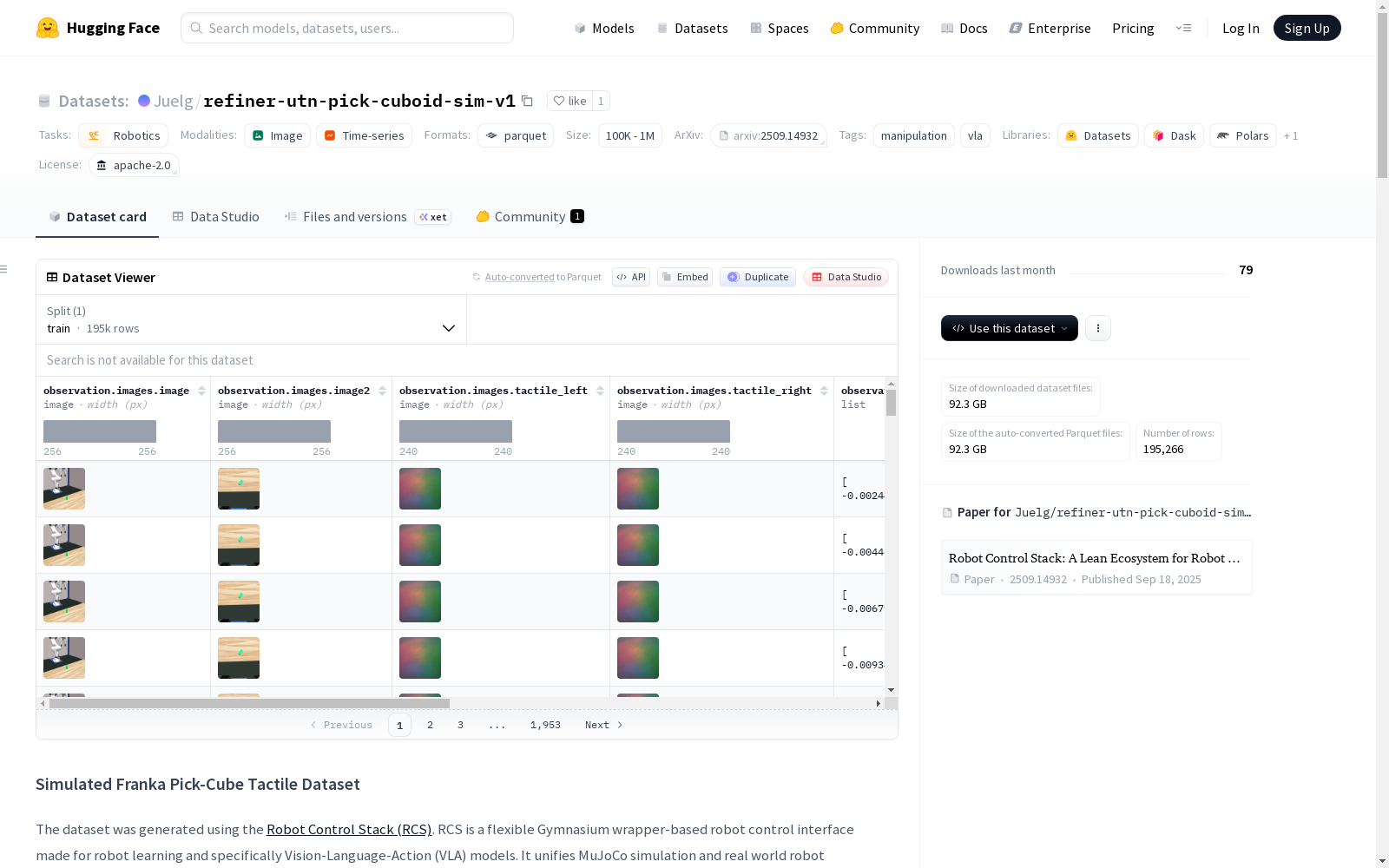Open the first row observation.images.image thumbnail
The image size is (1389, 868).
tap(64, 489)
